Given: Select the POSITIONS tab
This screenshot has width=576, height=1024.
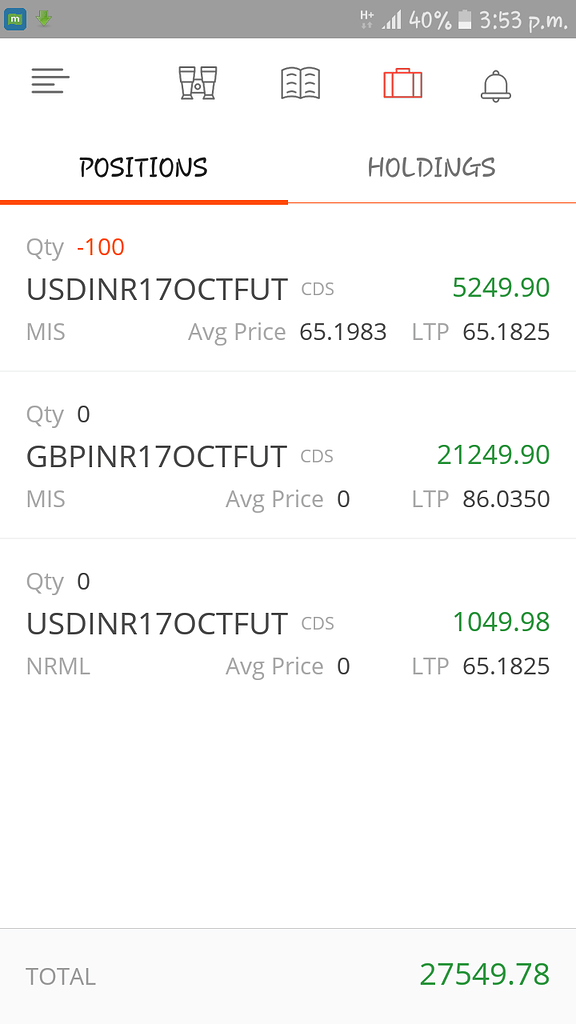Looking at the screenshot, I should pyautogui.click(x=143, y=168).
